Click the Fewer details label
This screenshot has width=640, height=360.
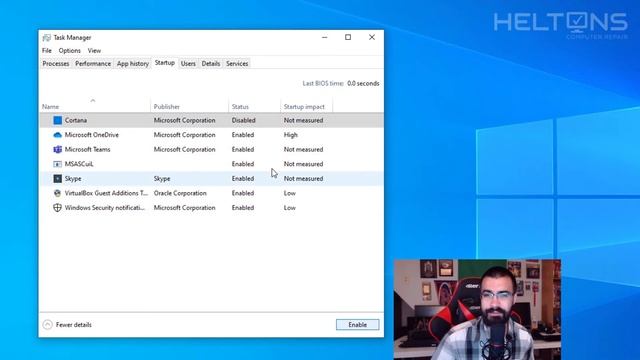[x=73, y=324]
